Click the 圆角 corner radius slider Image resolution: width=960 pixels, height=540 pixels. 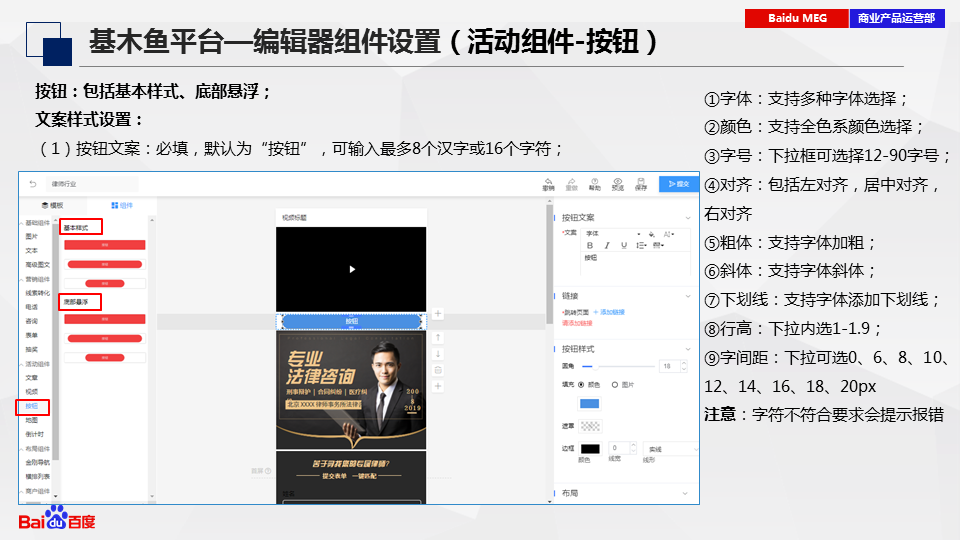(618, 366)
